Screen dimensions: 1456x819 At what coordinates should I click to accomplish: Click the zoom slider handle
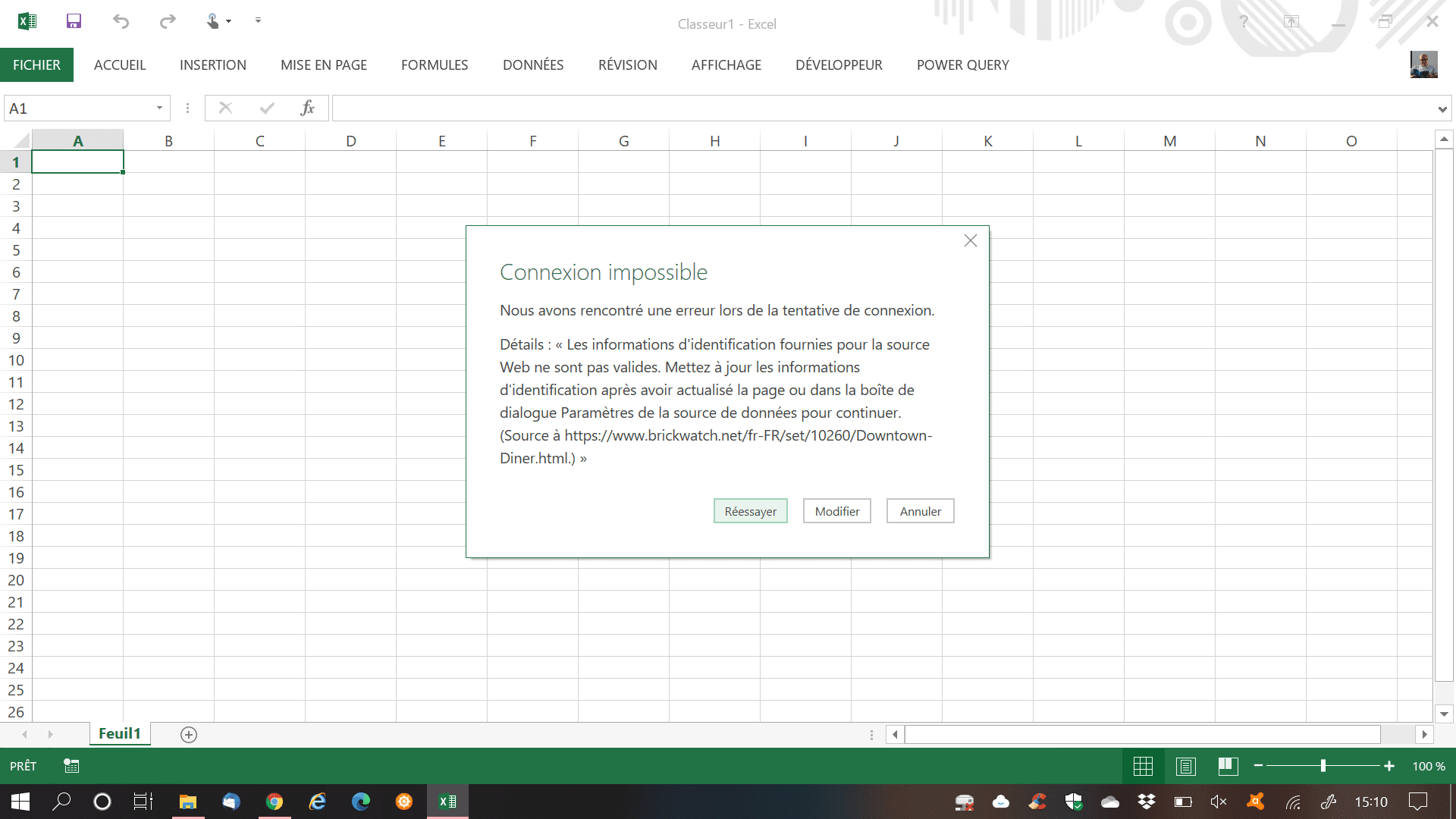(1323, 766)
